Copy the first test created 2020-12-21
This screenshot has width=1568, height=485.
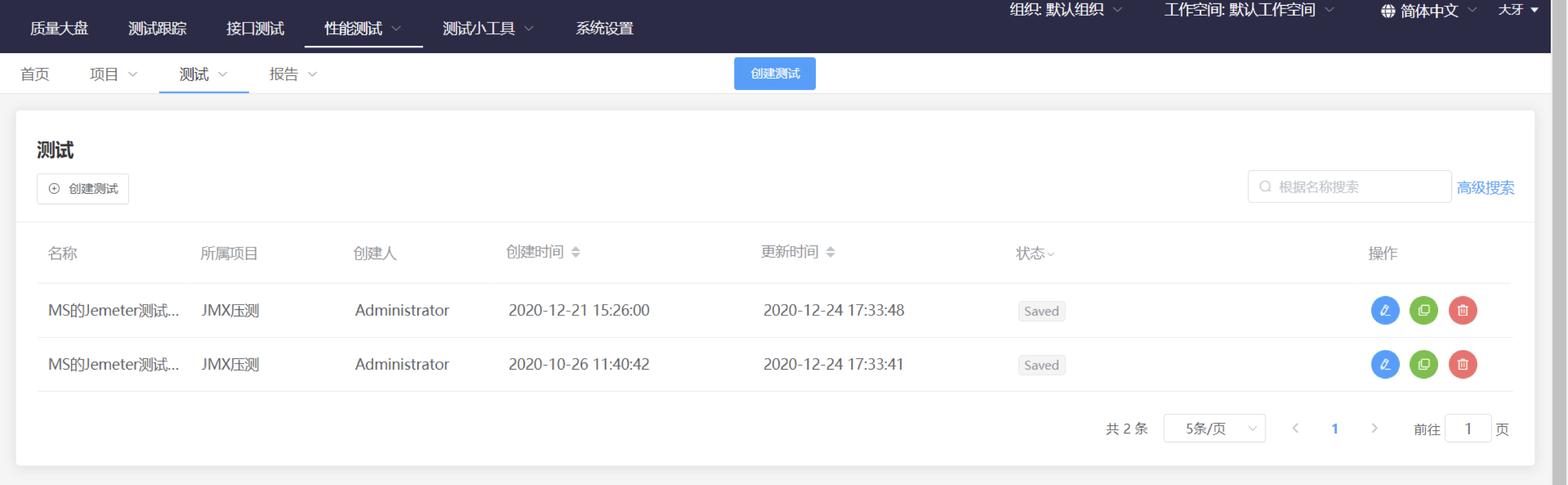[1423, 311]
